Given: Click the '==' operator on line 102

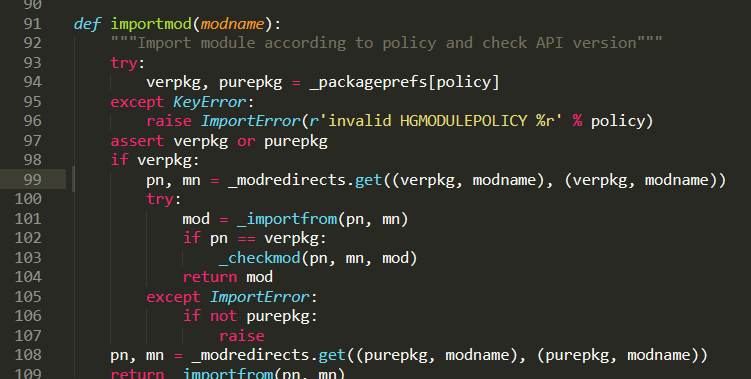Looking at the screenshot, I should (x=246, y=239).
